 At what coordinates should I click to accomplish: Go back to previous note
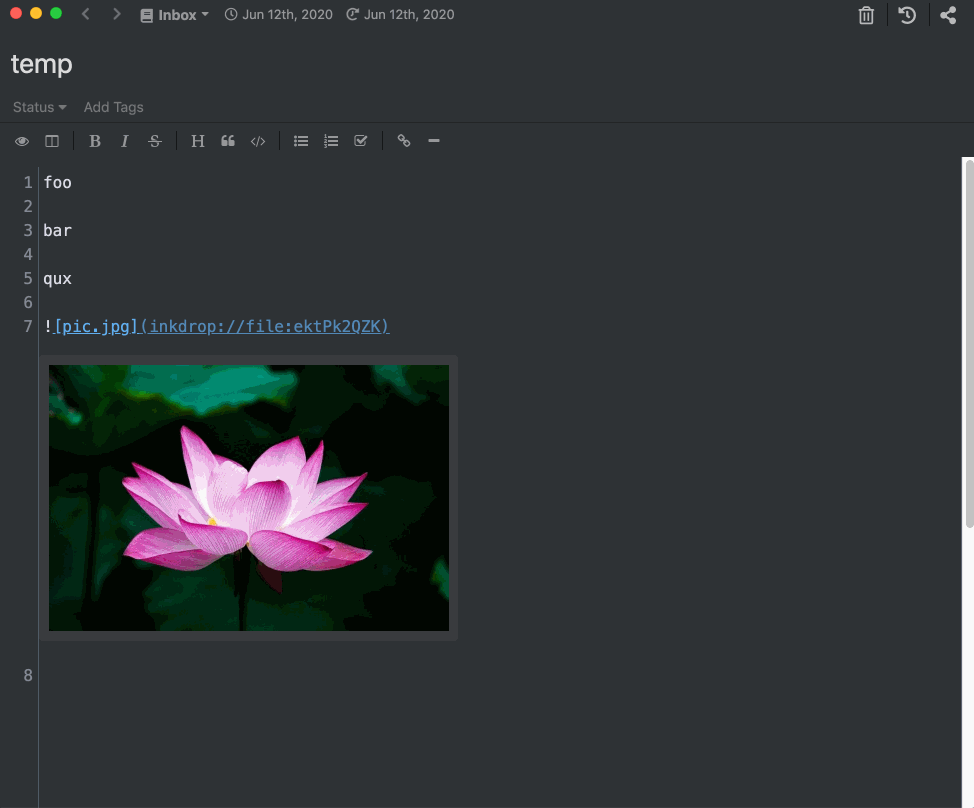pos(86,14)
